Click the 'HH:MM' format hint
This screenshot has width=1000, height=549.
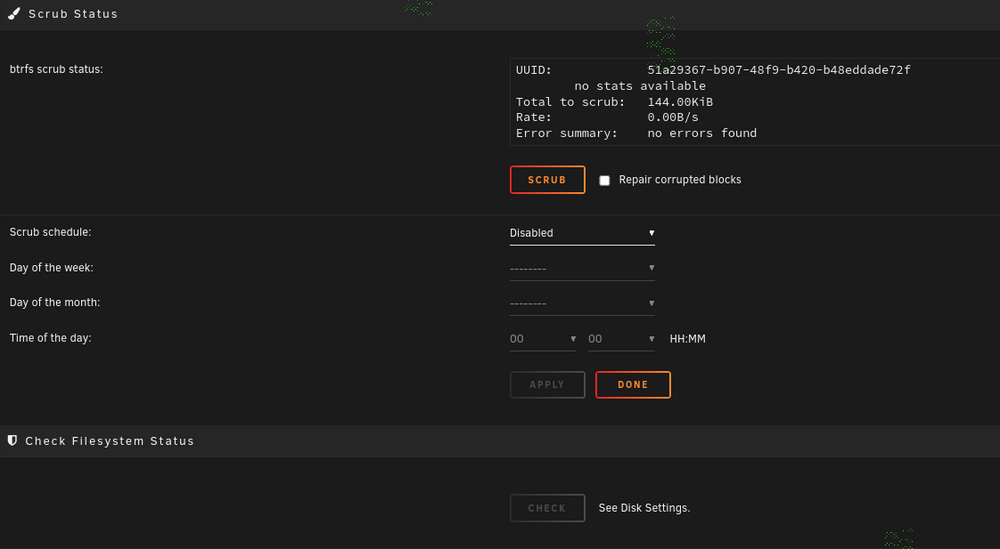[688, 339]
